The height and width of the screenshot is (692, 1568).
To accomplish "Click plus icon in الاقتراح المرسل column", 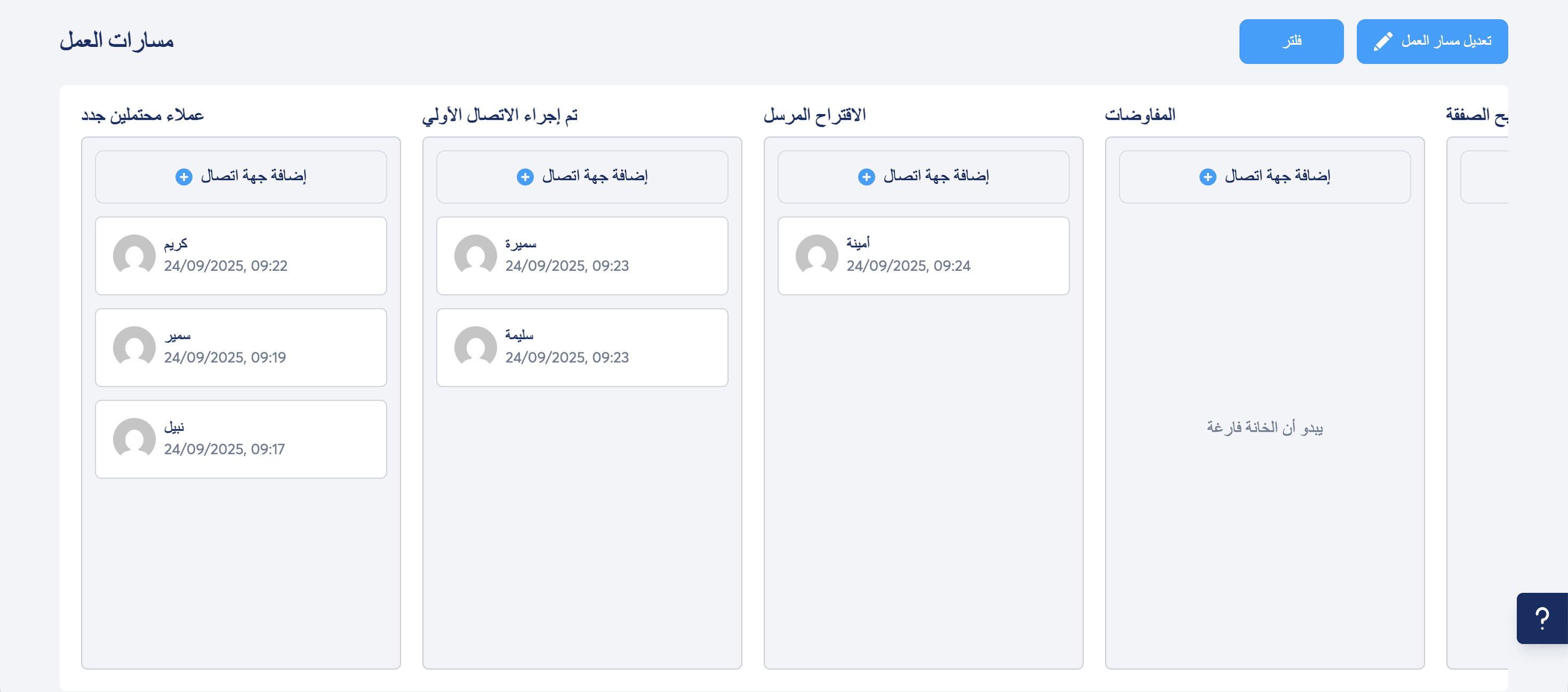I will 866,177.
